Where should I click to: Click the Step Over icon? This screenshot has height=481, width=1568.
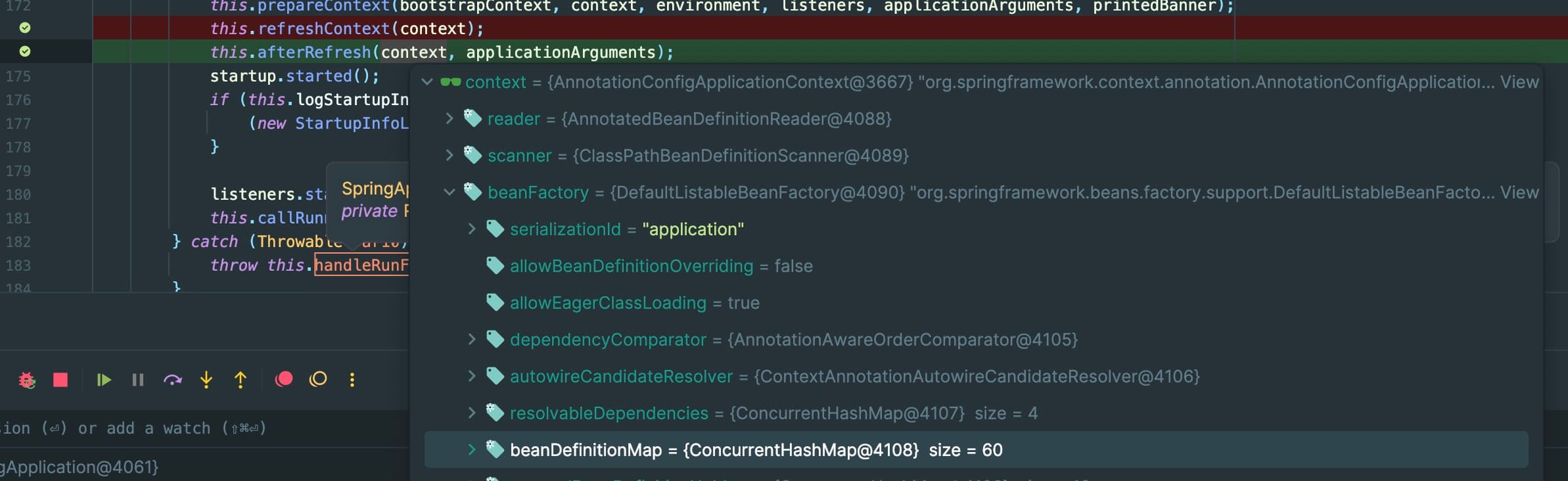click(172, 380)
